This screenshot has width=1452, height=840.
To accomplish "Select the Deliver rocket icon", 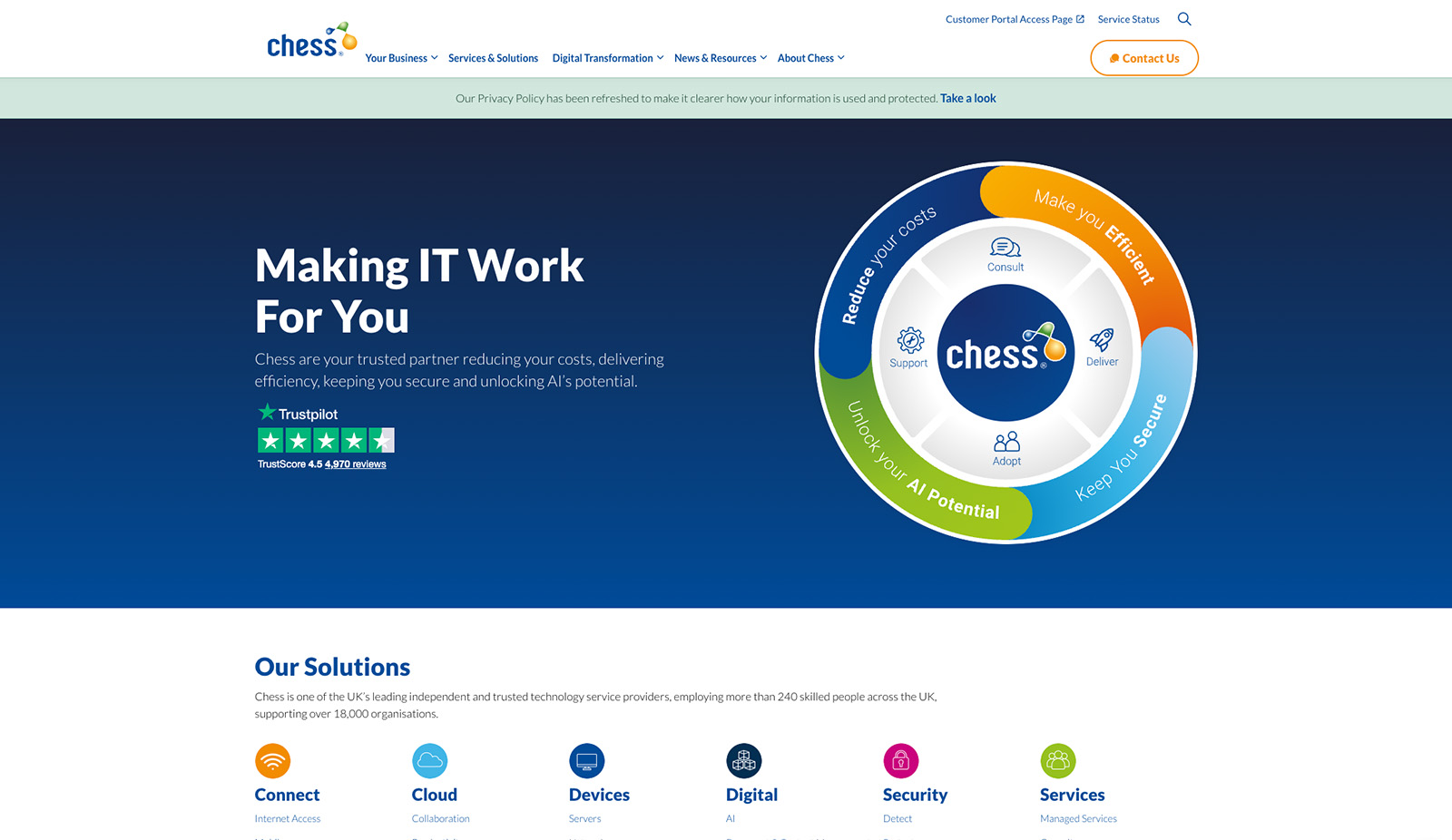I will (x=1102, y=340).
